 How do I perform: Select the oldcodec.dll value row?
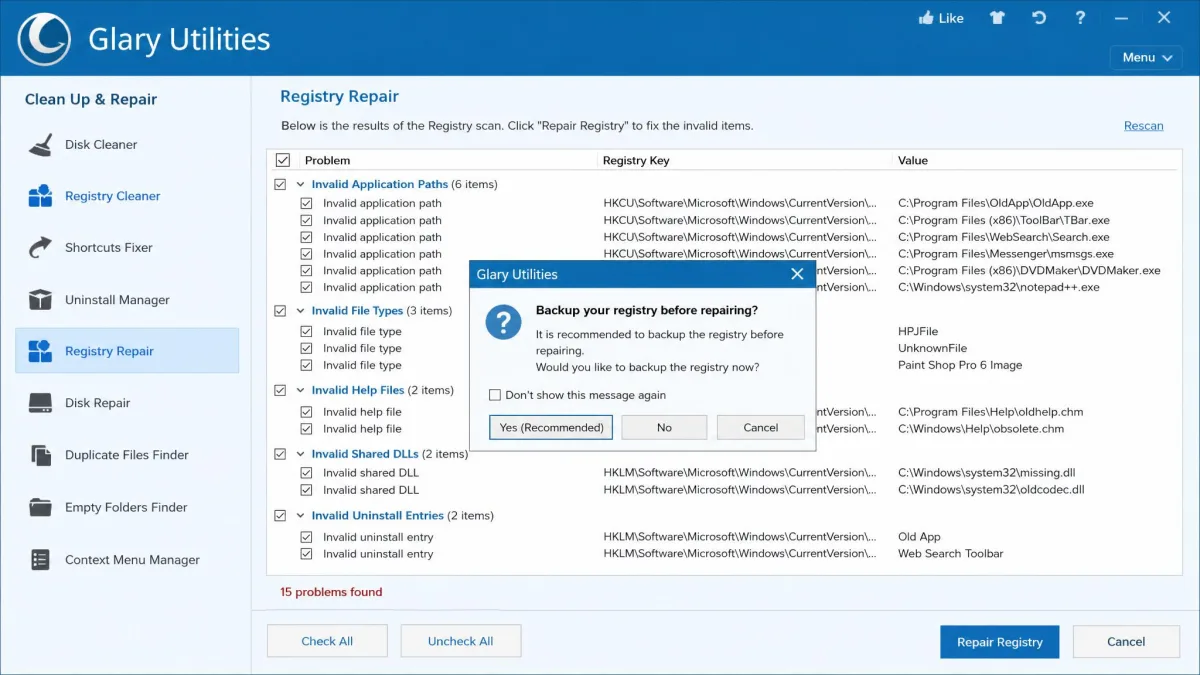(991, 490)
